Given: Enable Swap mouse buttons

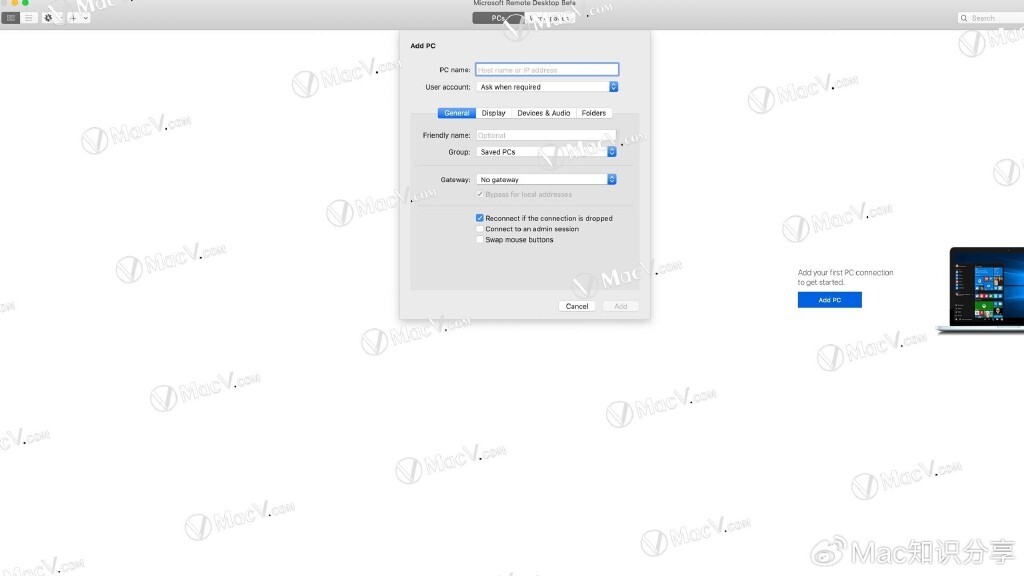Looking at the screenshot, I should [x=480, y=240].
